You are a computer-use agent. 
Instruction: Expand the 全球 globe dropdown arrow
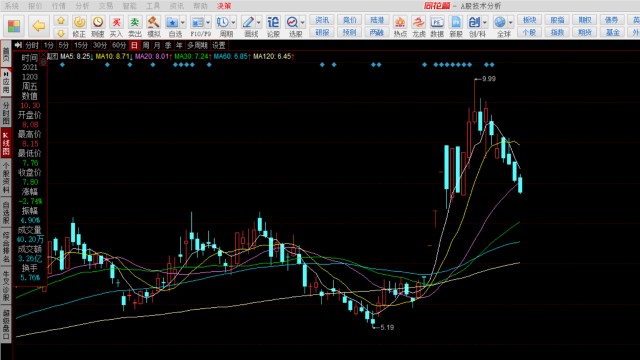(x=510, y=22)
